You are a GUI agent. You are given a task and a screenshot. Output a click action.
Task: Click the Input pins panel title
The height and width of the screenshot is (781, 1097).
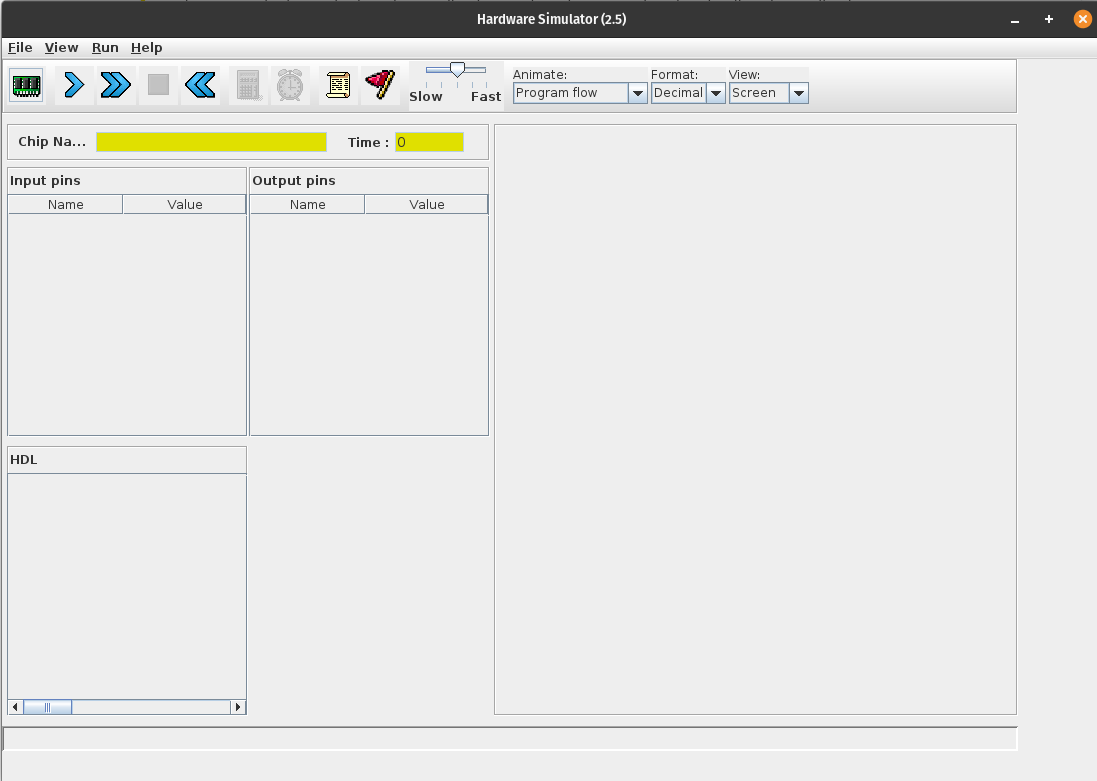pyautogui.click(x=45, y=181)
